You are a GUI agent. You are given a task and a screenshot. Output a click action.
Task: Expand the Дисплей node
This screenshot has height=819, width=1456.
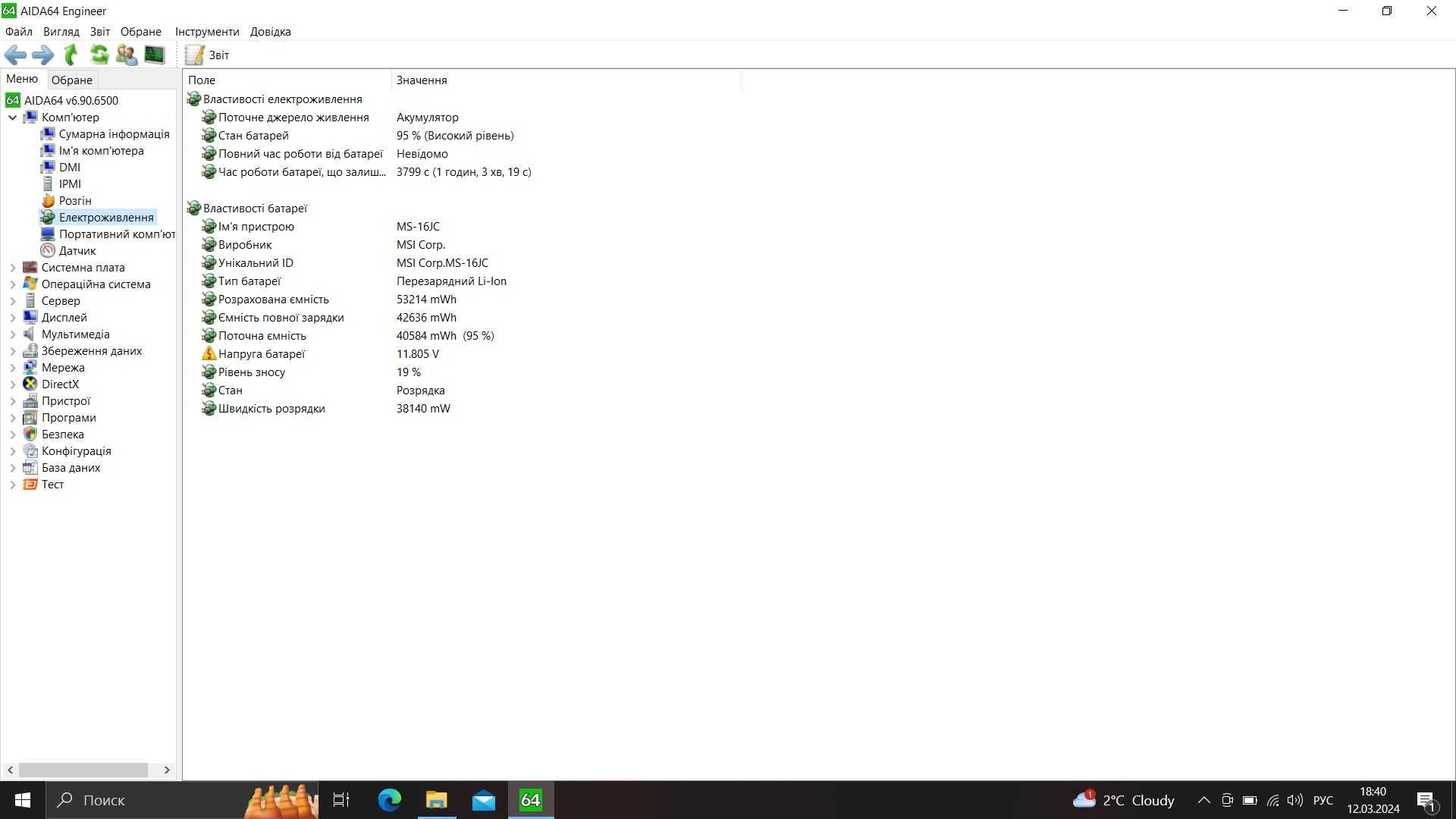click(12, 318)
